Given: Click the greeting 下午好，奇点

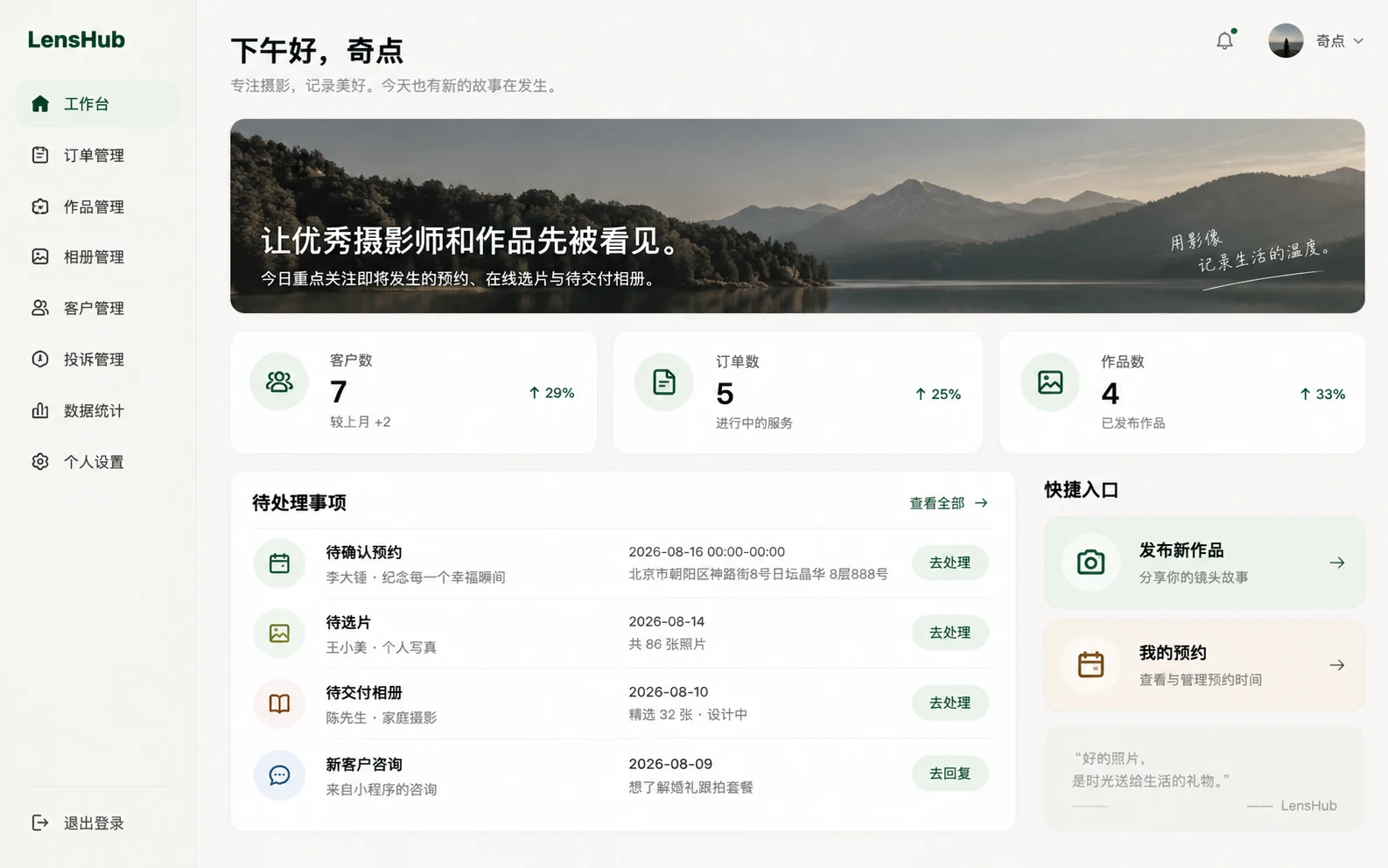Looking at the screenshot, I should [x=317, y=51].
